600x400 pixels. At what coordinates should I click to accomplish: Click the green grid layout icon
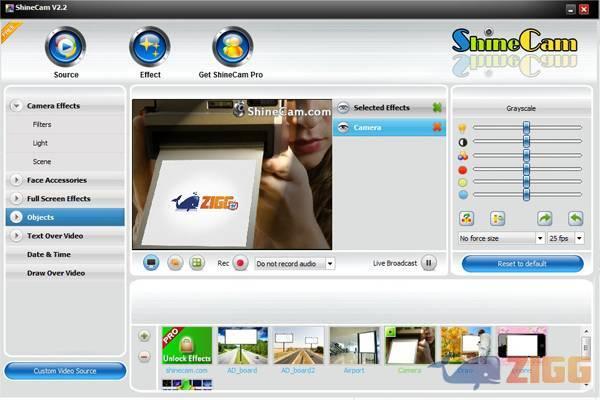197,263
